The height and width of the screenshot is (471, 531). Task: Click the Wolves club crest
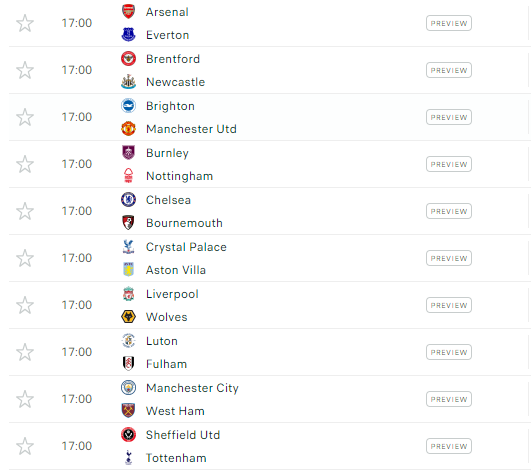(x=128, y=317)
